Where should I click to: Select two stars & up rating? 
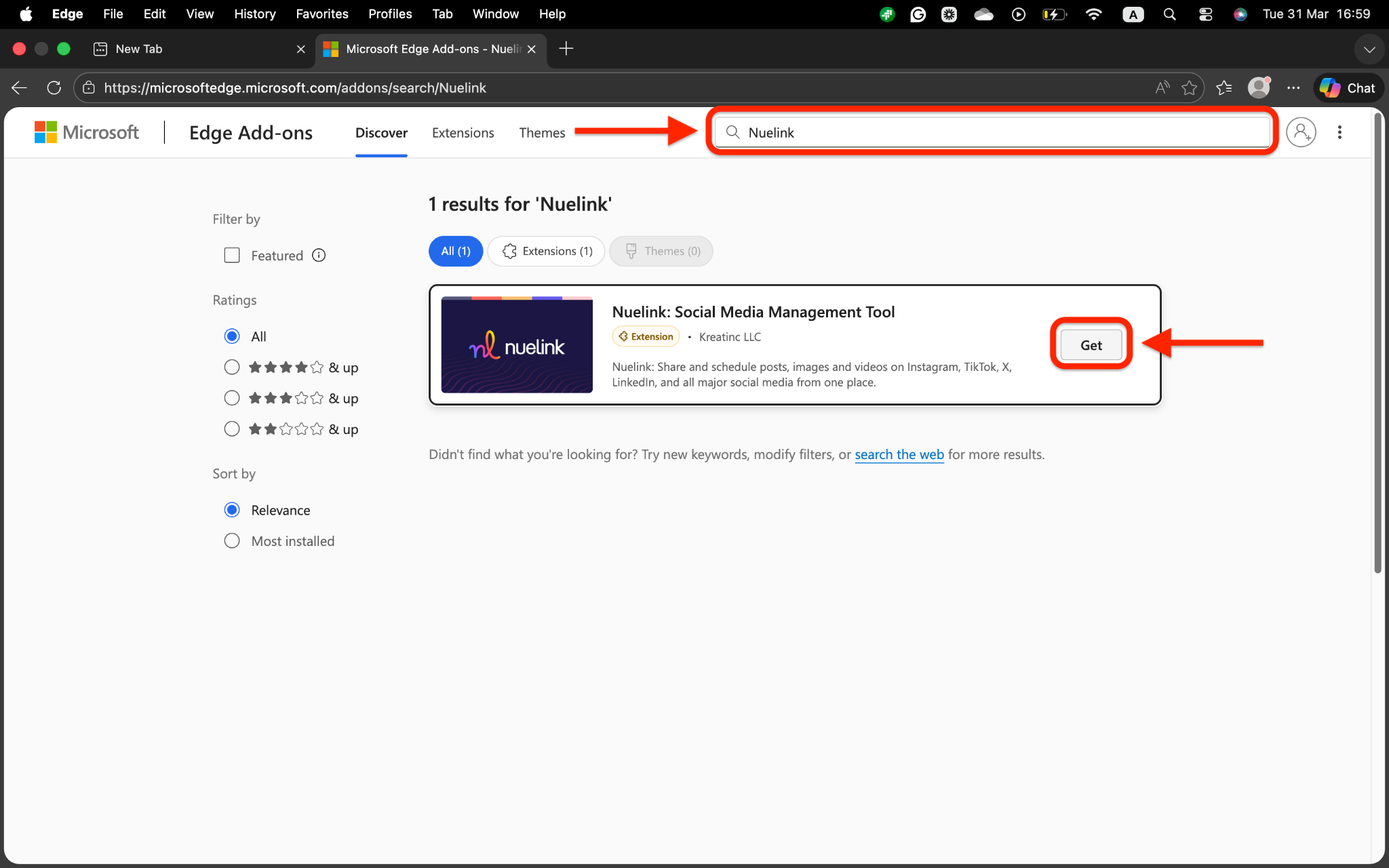(232, 429)
